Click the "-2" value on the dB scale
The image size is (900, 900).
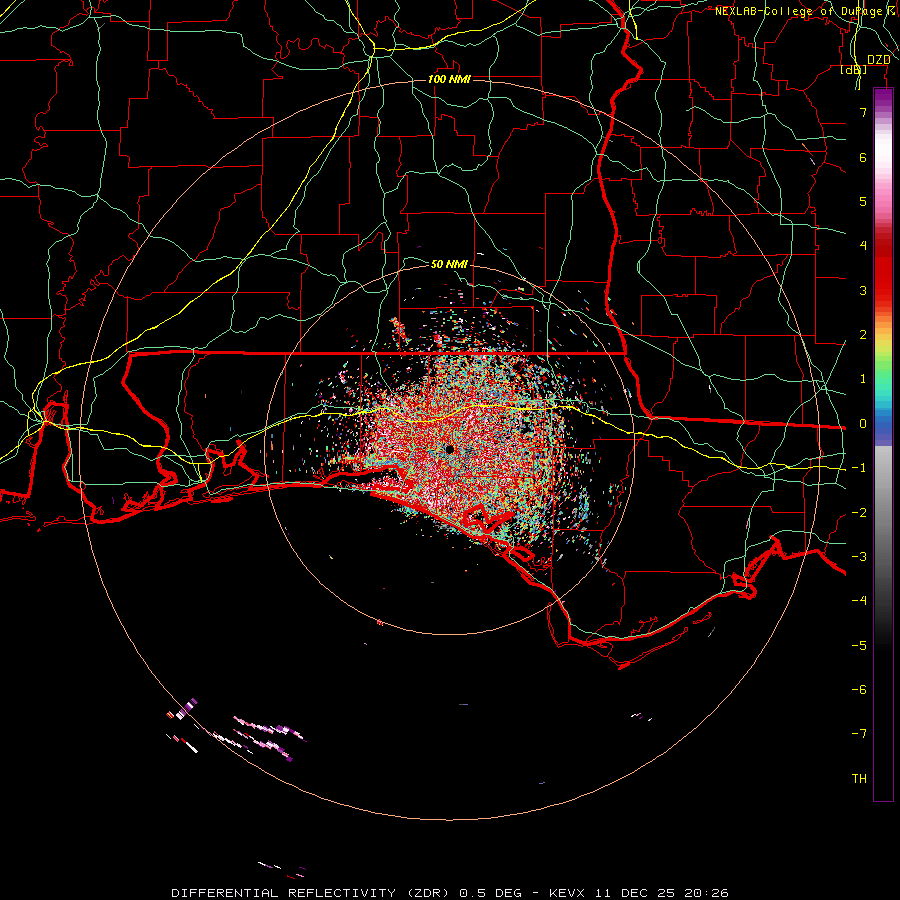(x=859, y=513)
